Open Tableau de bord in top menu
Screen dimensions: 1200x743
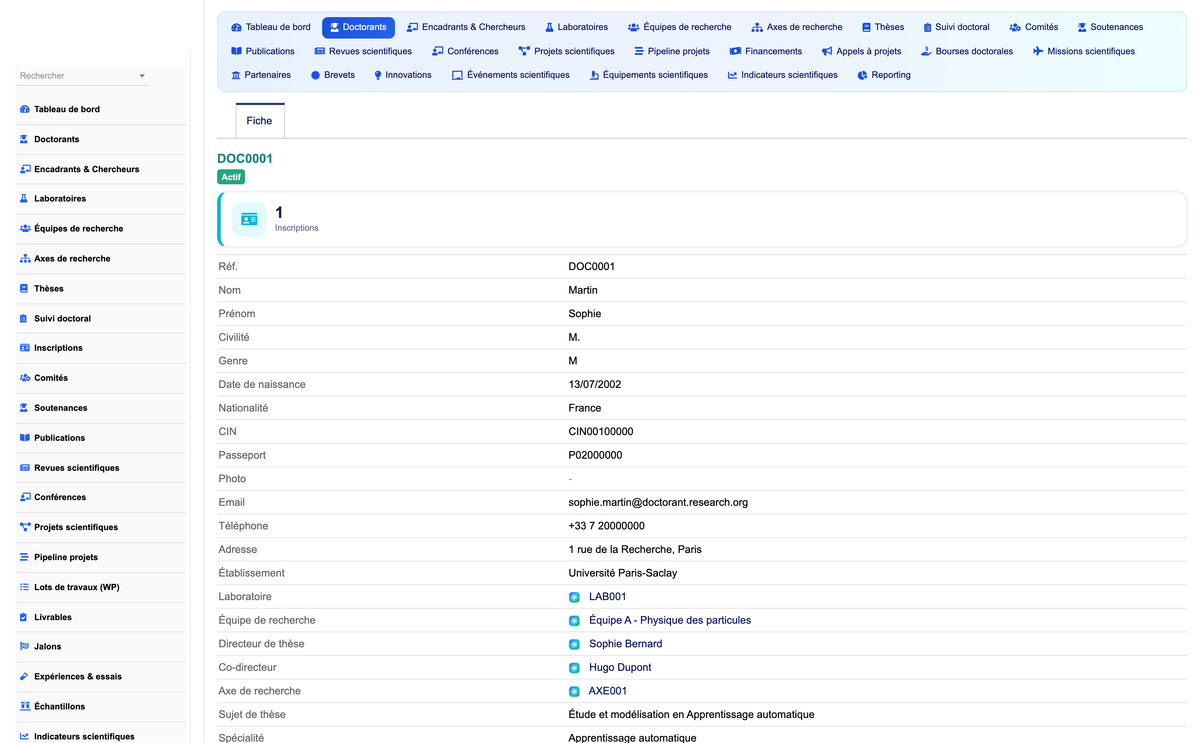(x=271, y=27)
